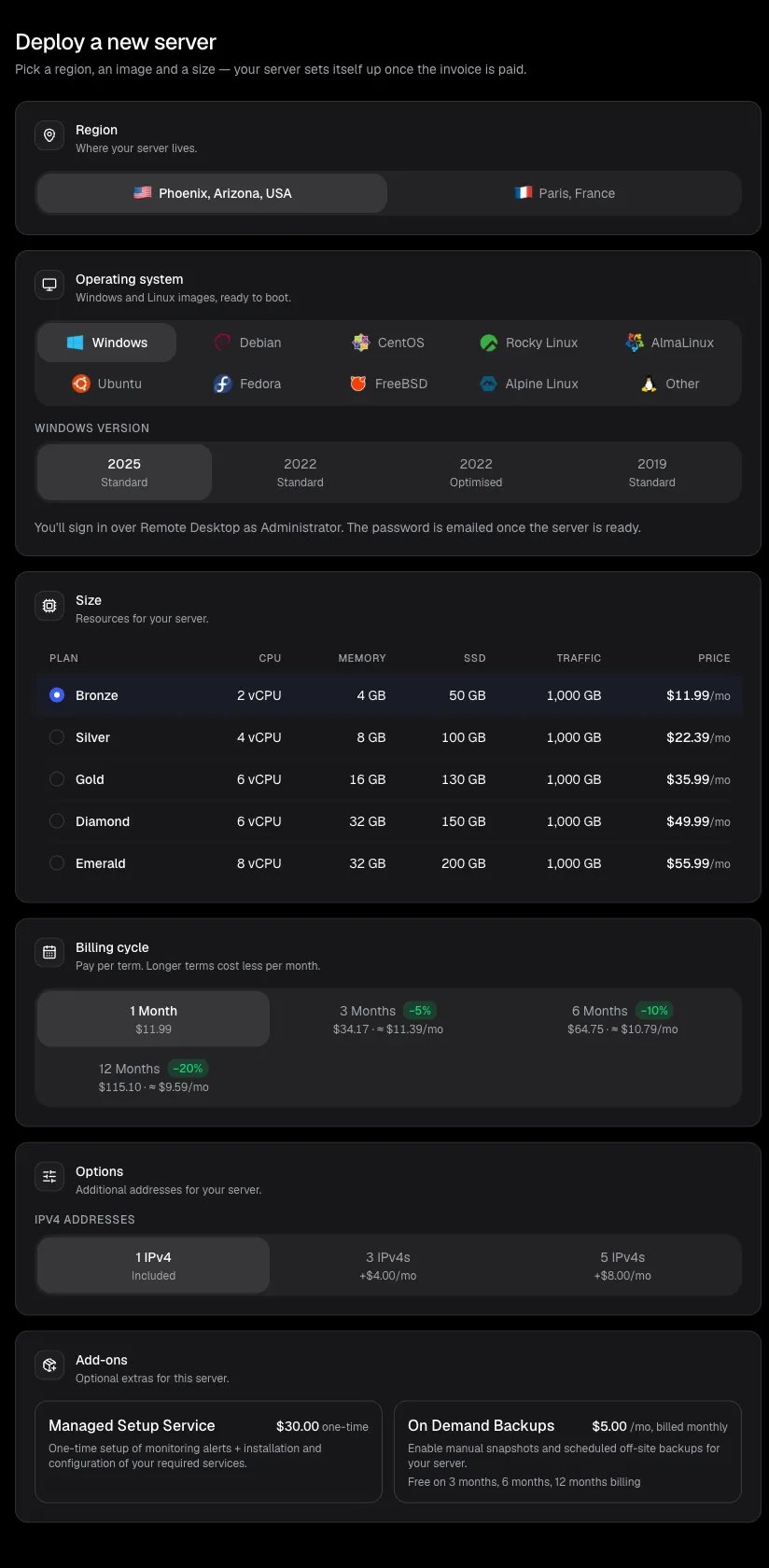The image size is (769, 1568).
Task: Click the -10% discount badge
Action: tap(654, 1011)
